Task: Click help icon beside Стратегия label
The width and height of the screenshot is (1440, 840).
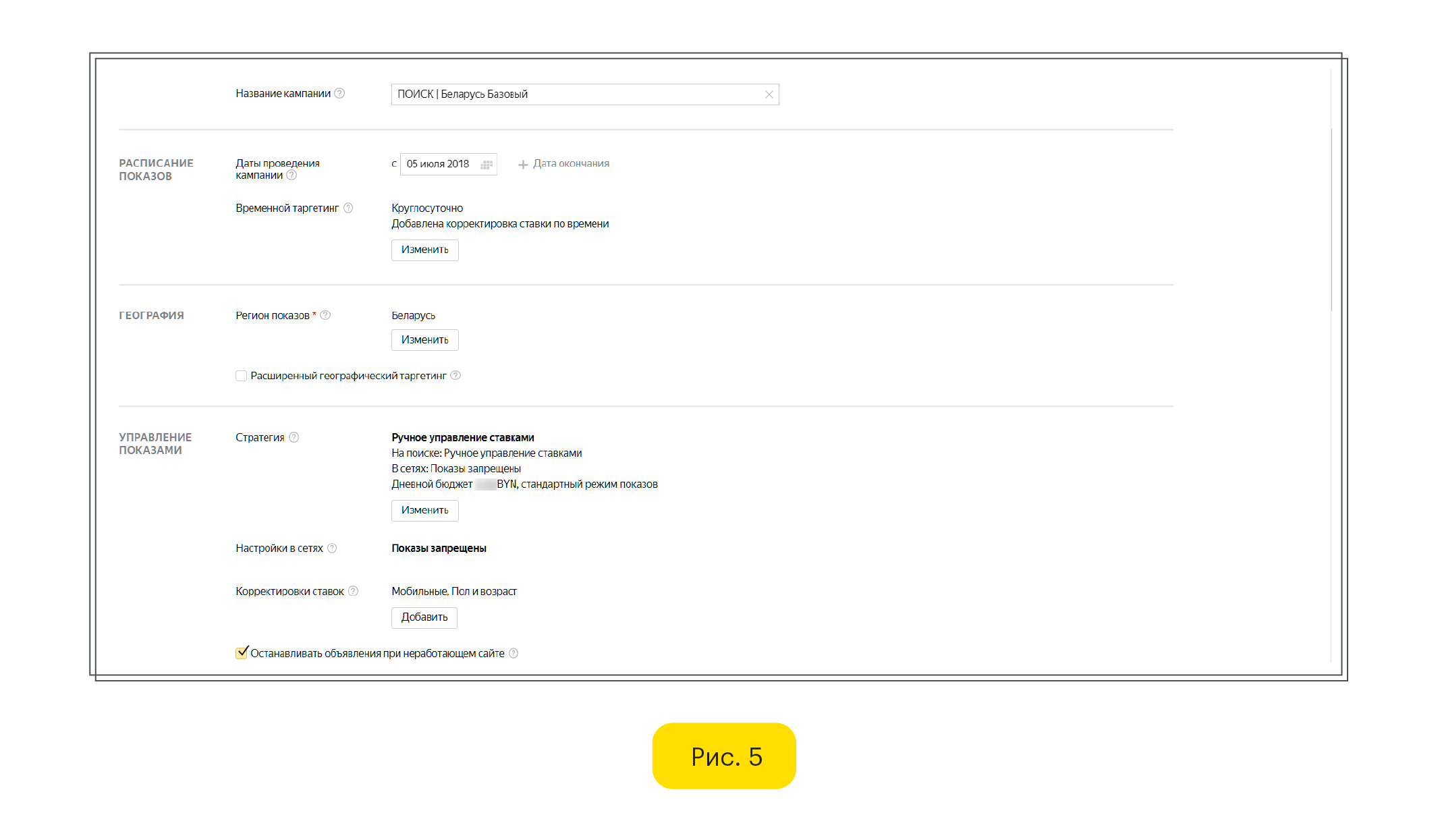Action: [294, 437]
